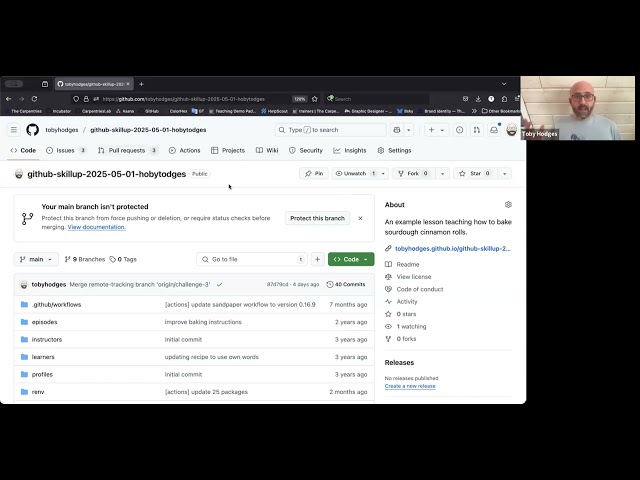Screen dimensions: 640x480
Task: Open your pull requests header icon
Action: 476,130
